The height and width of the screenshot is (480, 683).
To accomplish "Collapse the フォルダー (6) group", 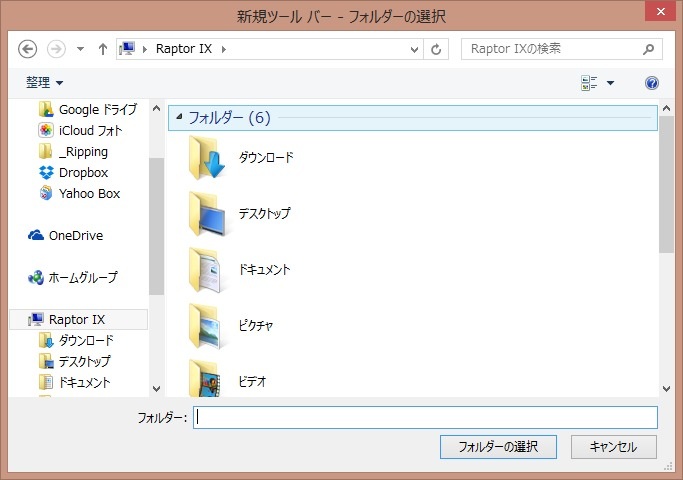I will tap(179, 117).
